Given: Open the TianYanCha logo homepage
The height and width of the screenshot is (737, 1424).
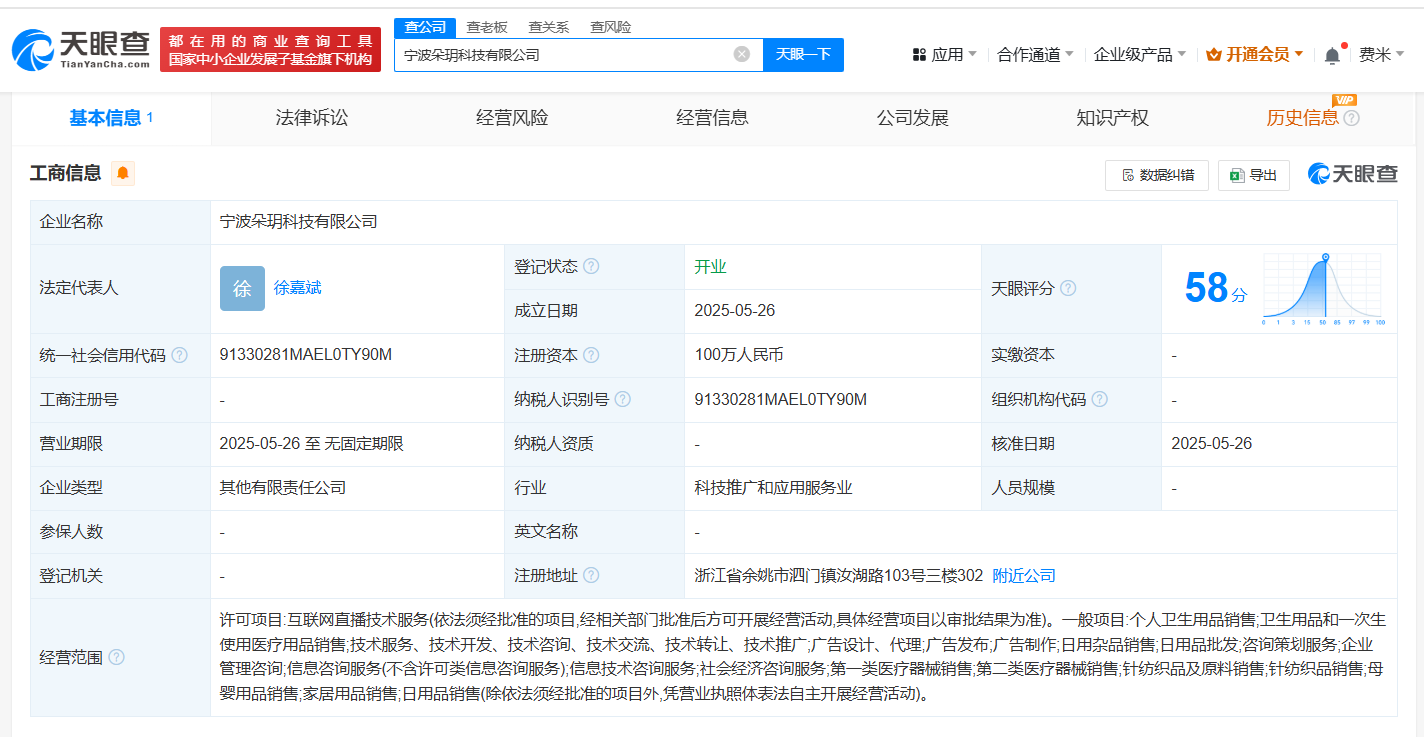Looking at the screenshot, I should pyautogui.click(x=81, y=49).
